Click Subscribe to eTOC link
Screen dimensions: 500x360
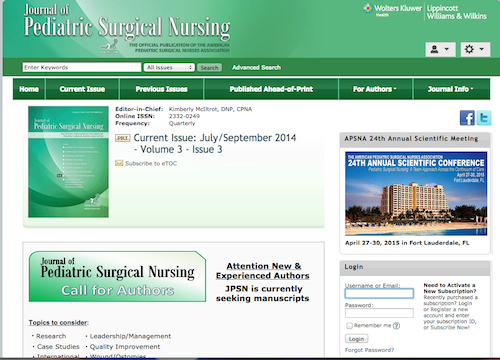(x=151, y=163)
